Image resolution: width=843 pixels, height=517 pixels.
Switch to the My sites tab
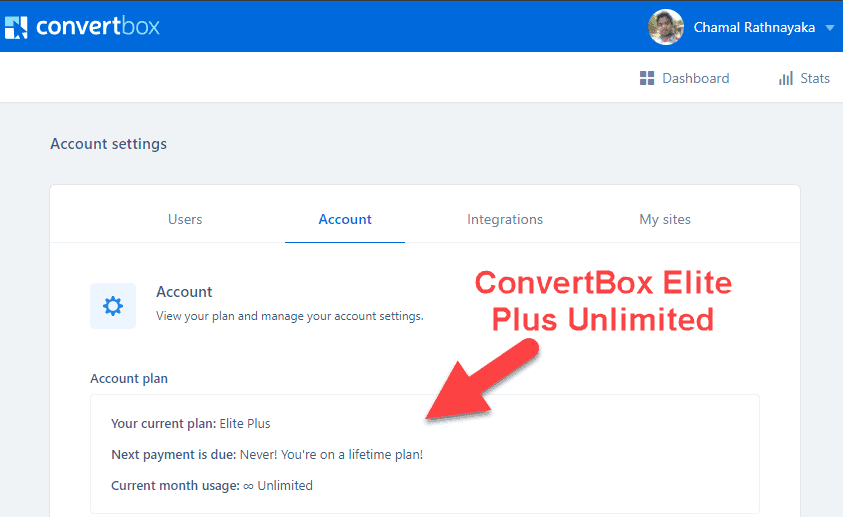click(665, 219)
